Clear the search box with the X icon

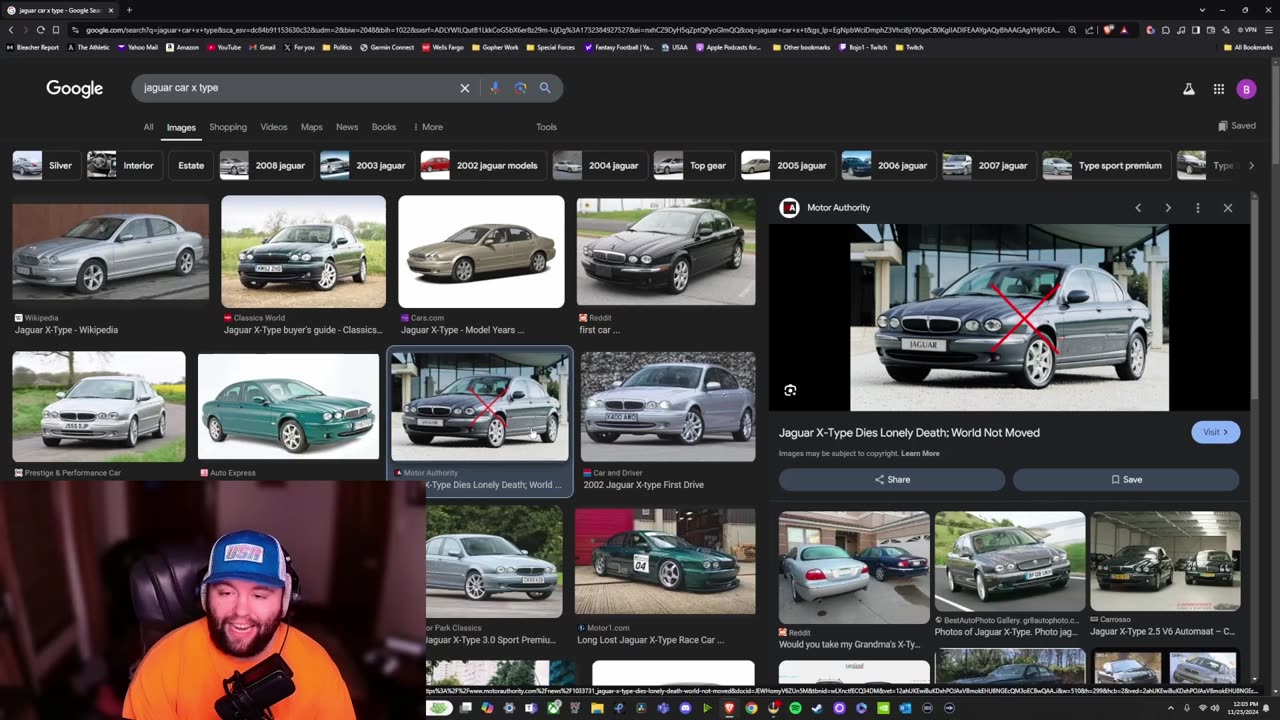465,88
